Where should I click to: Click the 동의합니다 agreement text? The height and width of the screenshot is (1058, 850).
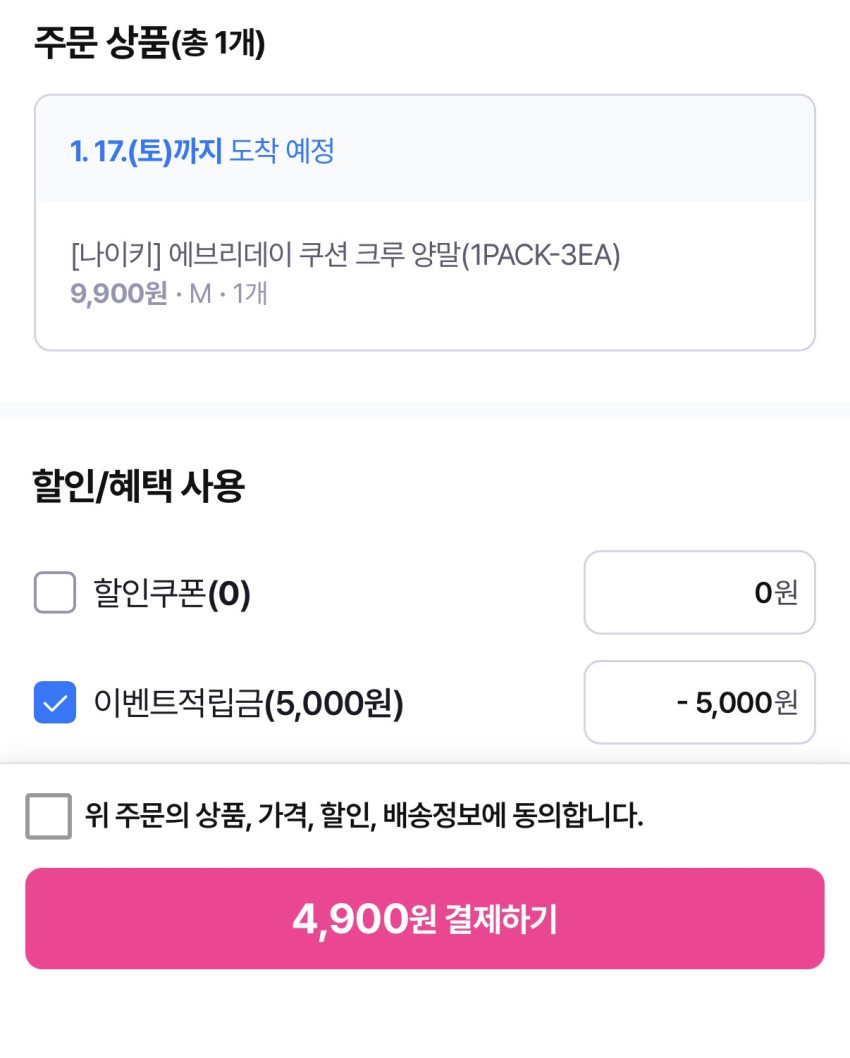tap(364, 816)
